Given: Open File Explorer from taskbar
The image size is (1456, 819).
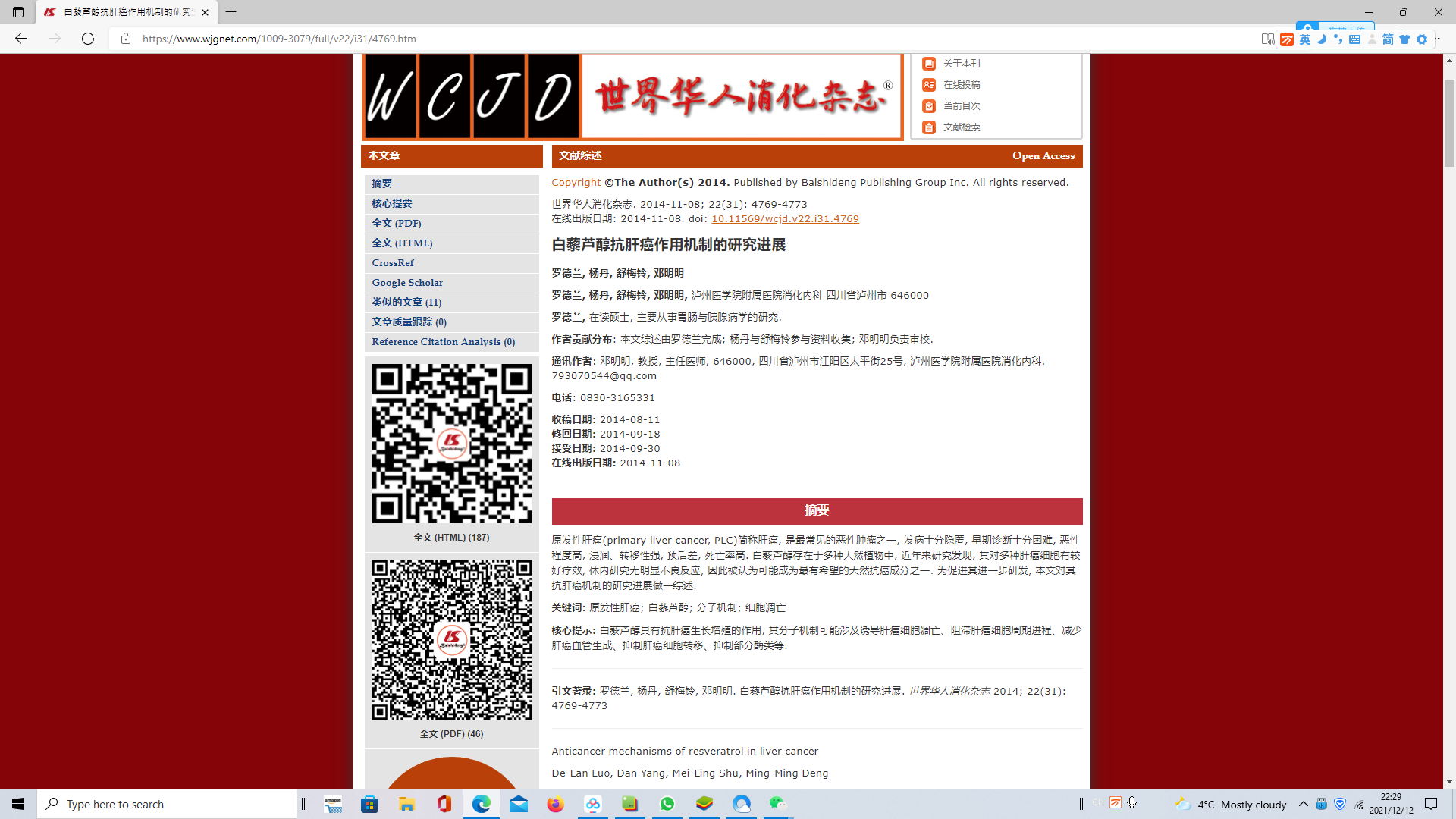Looking at the screenshot, I should (x=407, y=804).
